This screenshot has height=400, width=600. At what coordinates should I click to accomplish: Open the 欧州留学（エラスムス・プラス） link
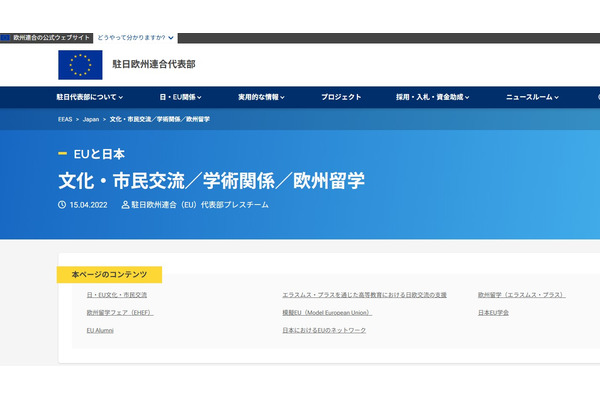pos(522,295)
